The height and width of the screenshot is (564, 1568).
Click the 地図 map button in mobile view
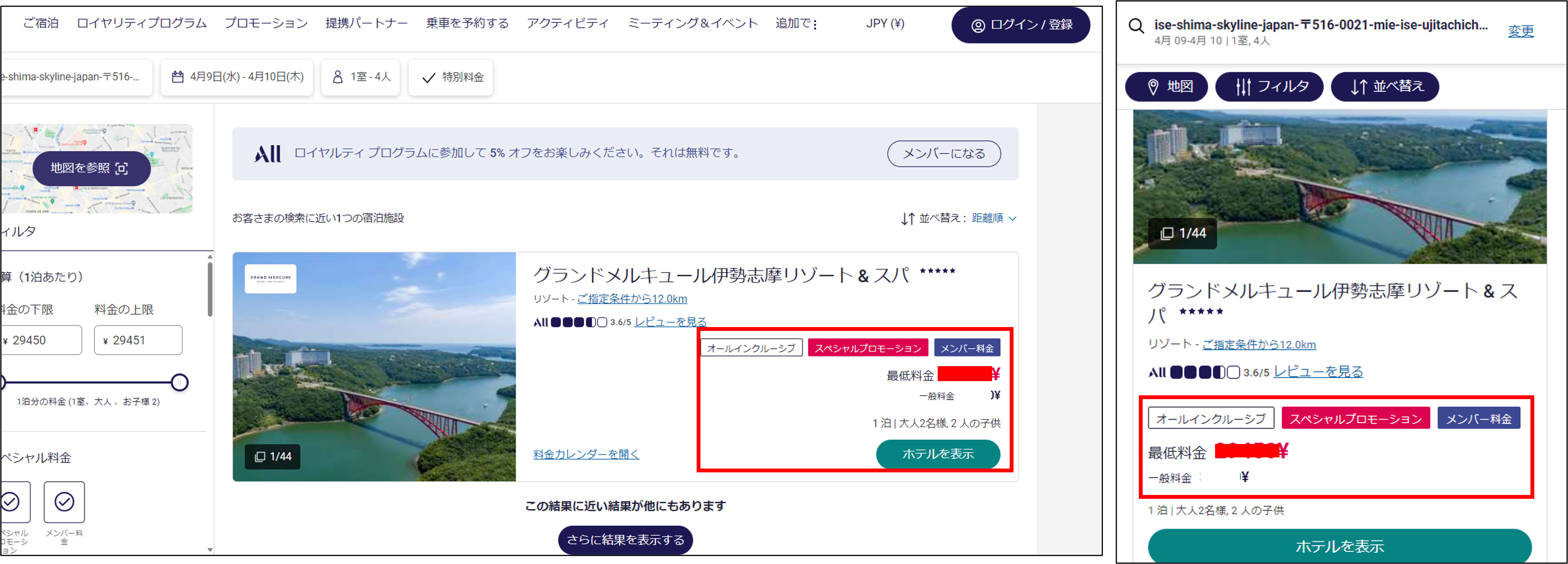pos(1167,87)
